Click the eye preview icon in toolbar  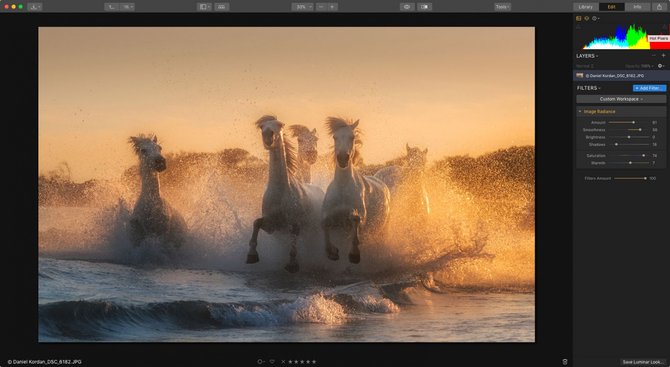[406, 7]
